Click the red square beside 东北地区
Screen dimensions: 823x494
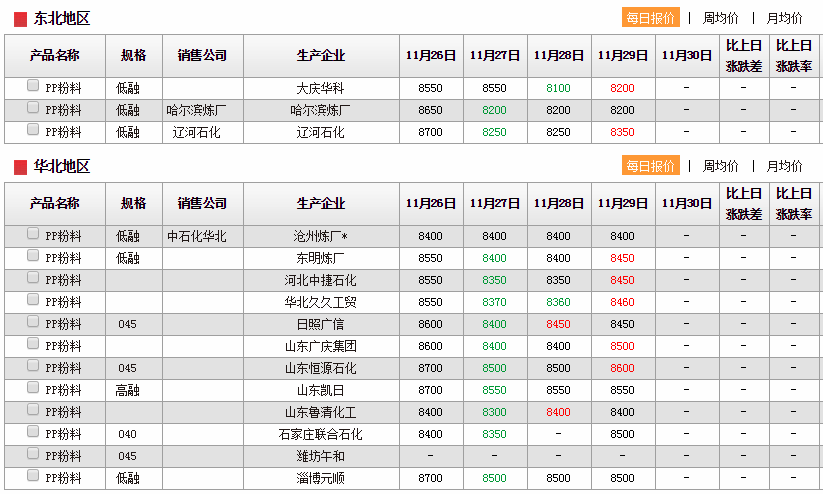(x=20, y=19)
